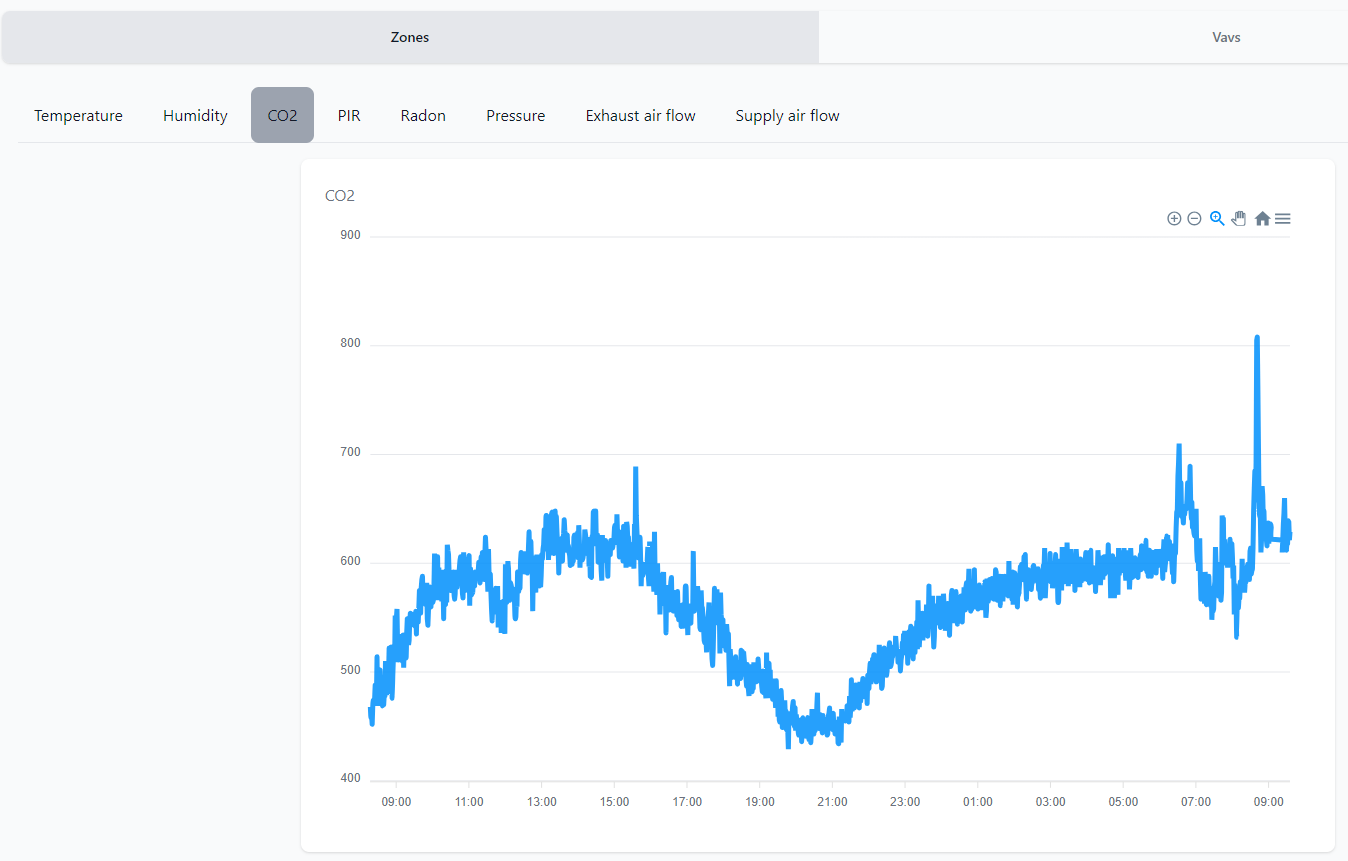The image size is (1348, 861).
Task: Click the zoom in icon on chart
Action: (x=1174, y=219)
